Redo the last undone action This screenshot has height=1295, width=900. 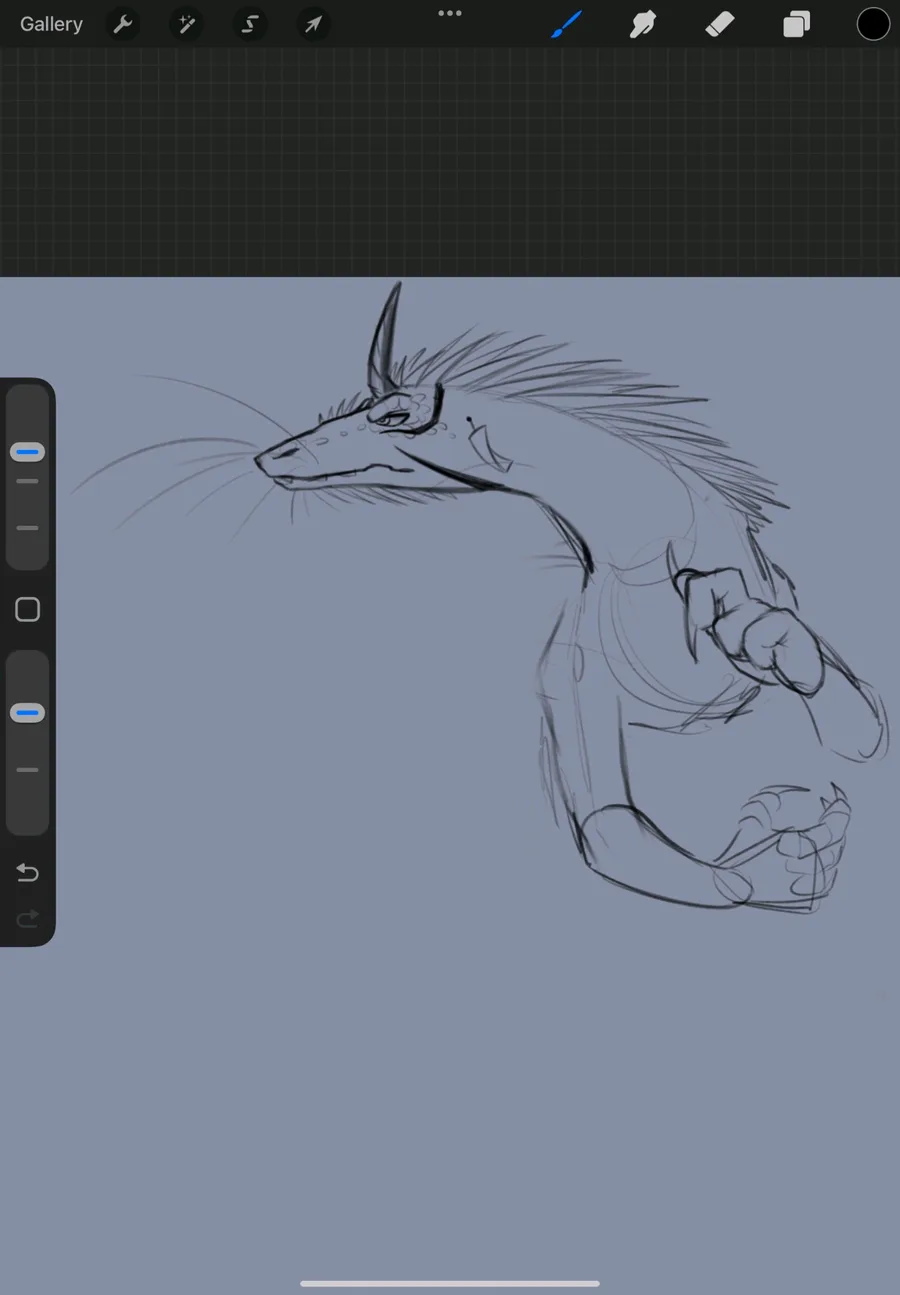tap(27, 918)
